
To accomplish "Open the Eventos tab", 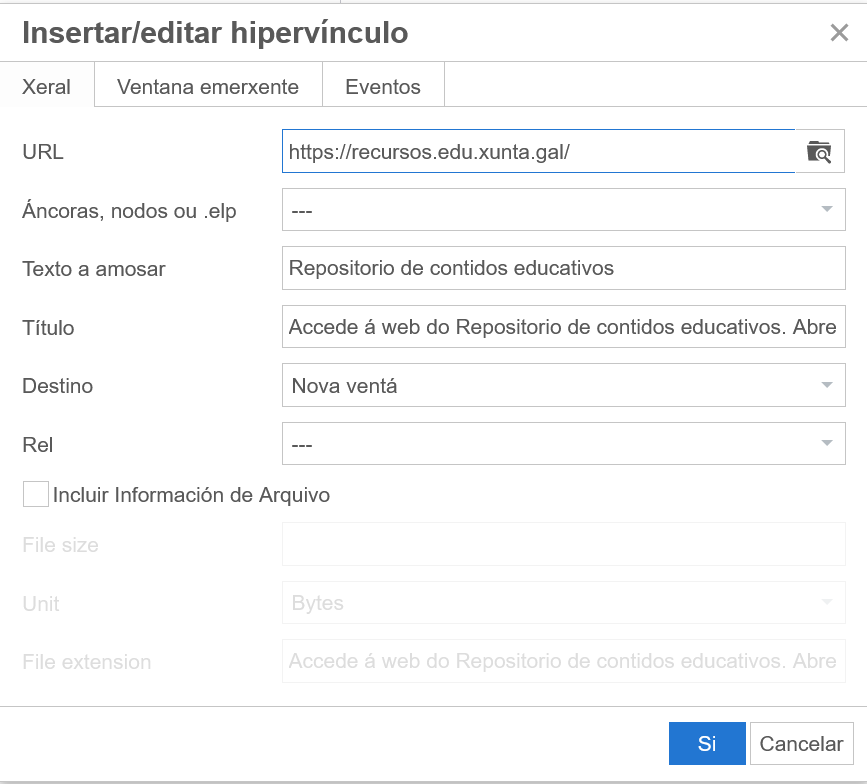I will pyautogui.click(x=383, y=87).
